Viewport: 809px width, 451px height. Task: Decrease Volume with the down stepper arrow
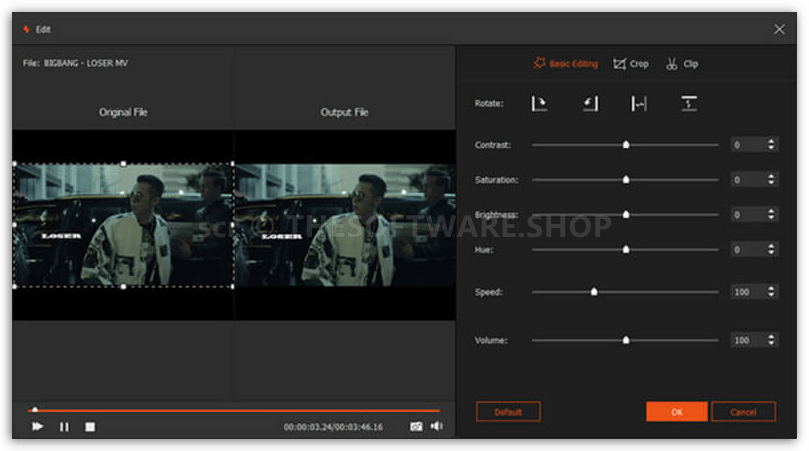point(771,344)
